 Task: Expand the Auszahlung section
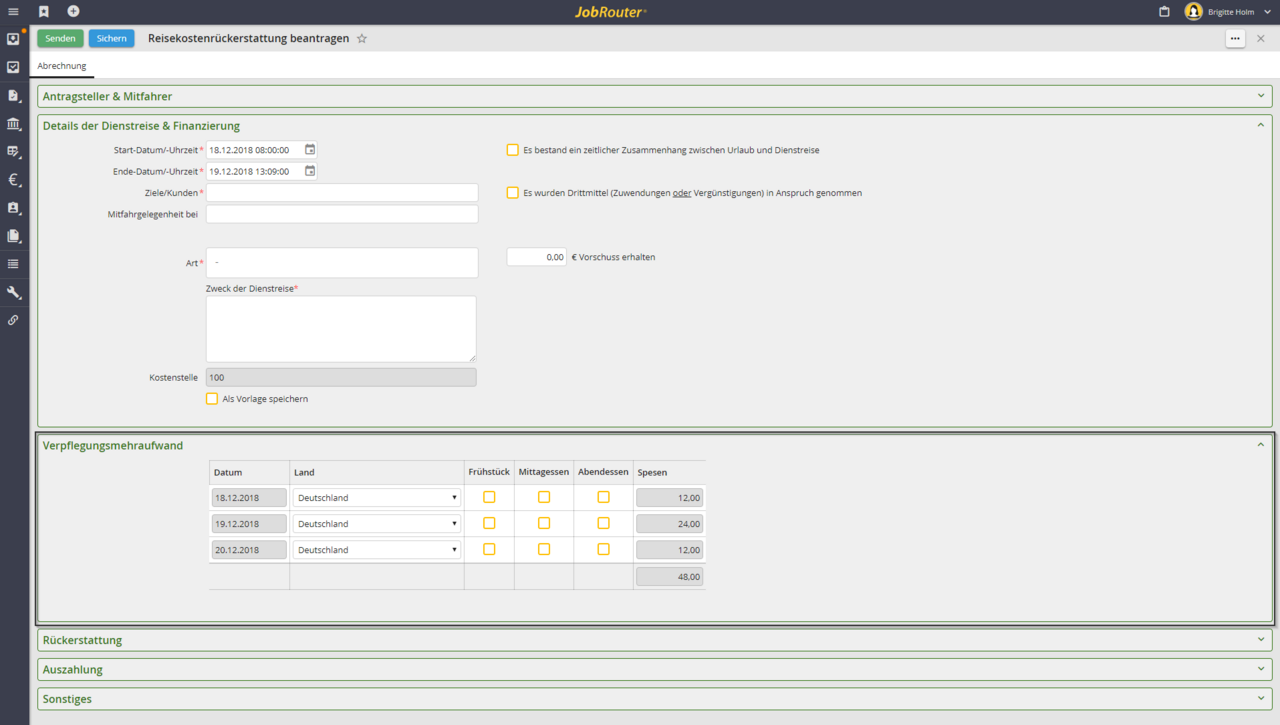[x=1261, y=669]
